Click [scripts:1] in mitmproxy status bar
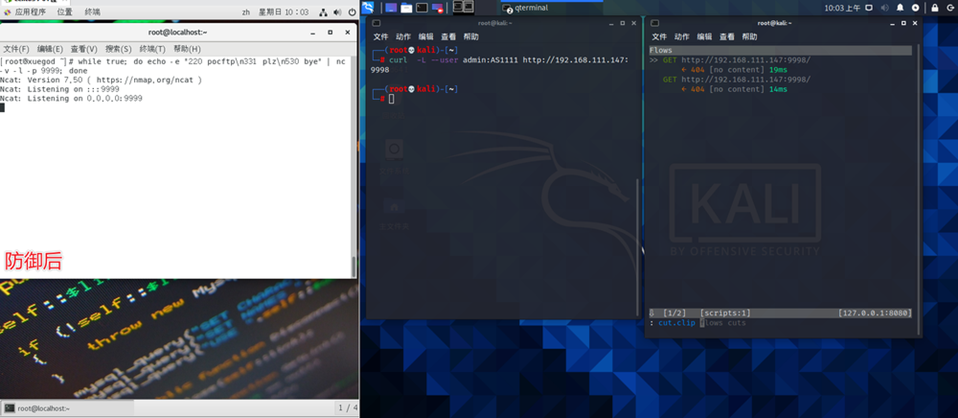This screenshot has width=958, height=418. tap(725, 313)
